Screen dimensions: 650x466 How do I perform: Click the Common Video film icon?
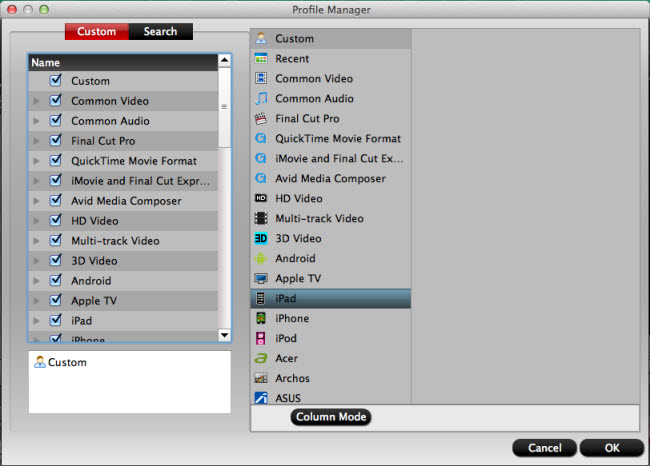(x=261, y=78)
